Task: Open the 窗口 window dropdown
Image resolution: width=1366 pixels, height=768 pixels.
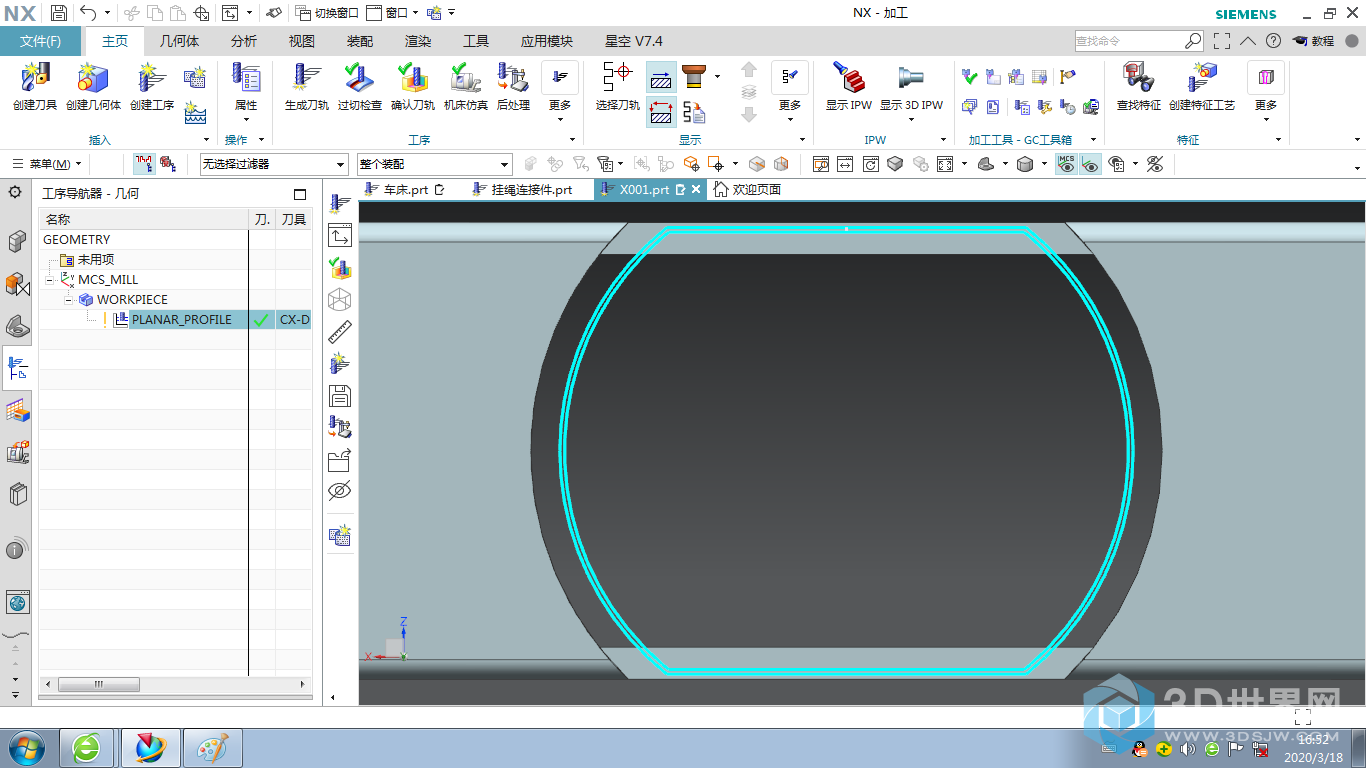Action: [392, 13]
